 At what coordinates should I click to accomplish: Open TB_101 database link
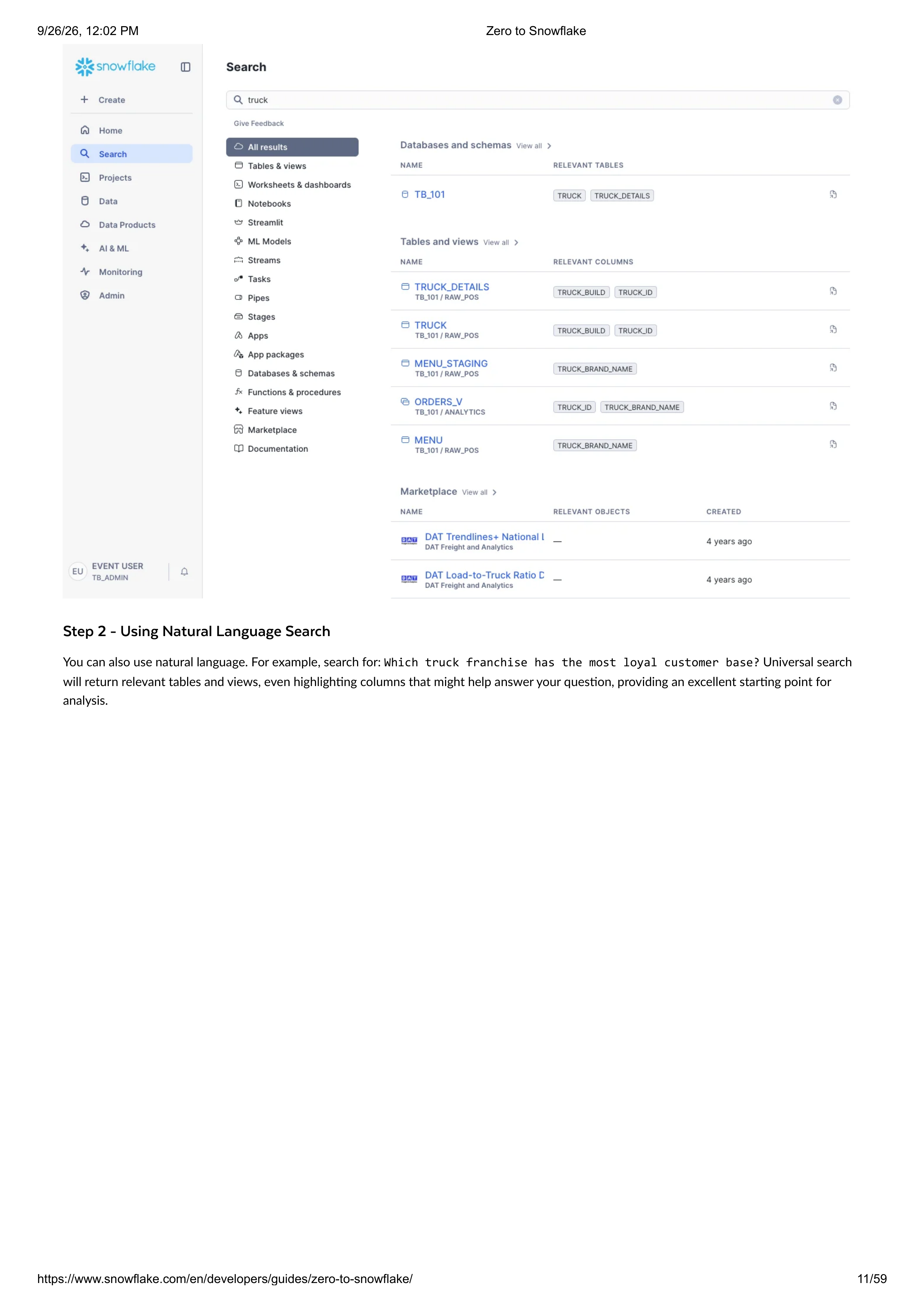(x=429, y=194)
